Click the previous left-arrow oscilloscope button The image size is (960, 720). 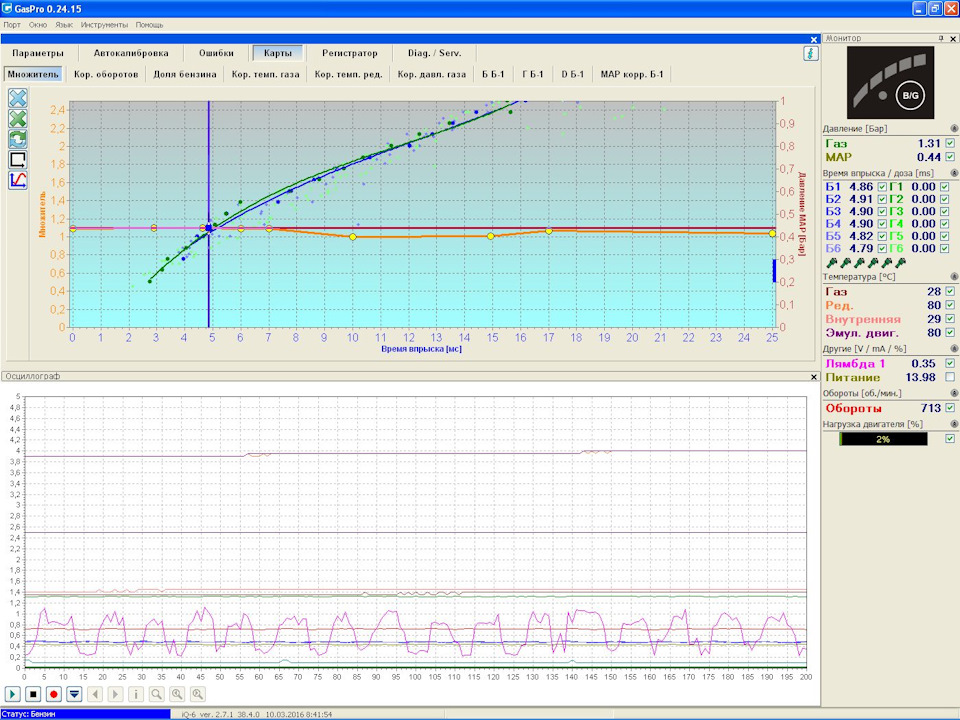pyautogui.click(x=95, y=694)
